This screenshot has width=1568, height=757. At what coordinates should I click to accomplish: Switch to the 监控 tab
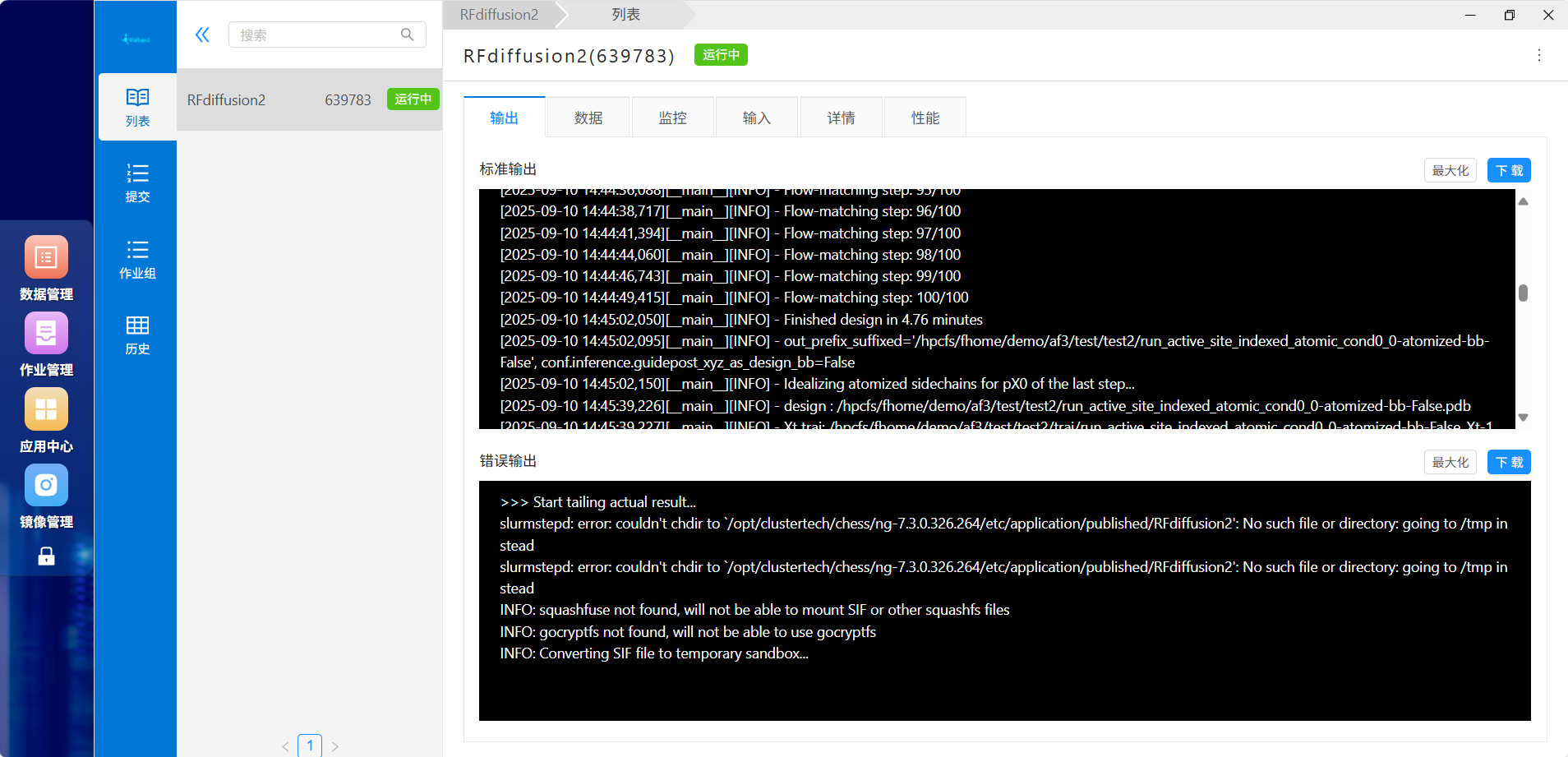click(673, 118)
